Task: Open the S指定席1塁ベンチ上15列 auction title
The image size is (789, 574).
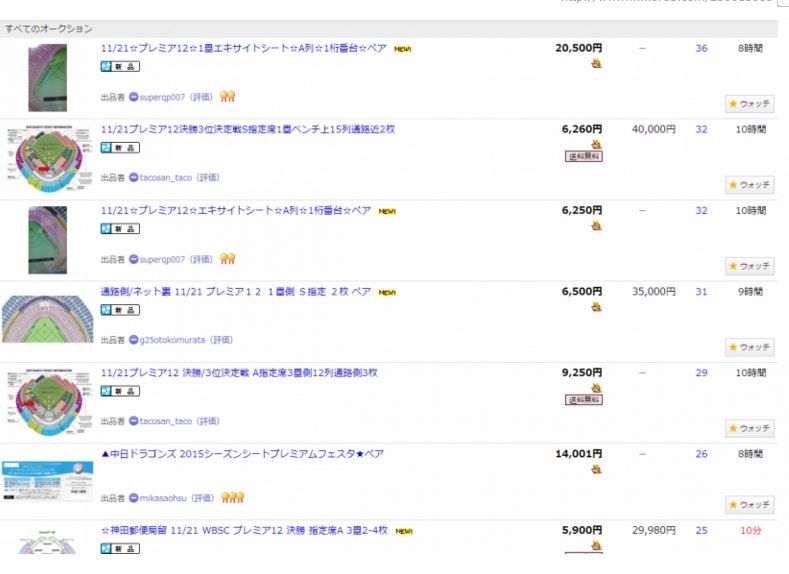Action: tap(248, 129)
